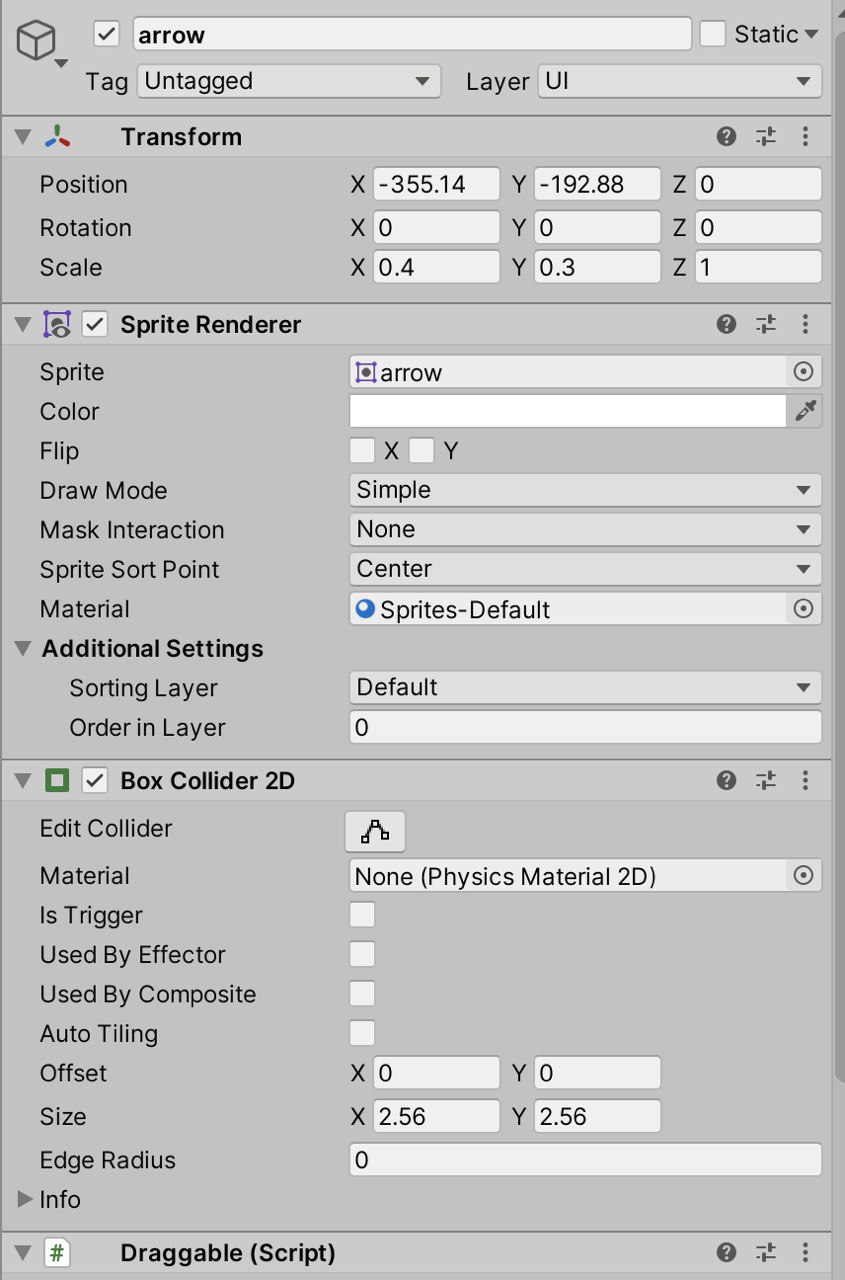
Task: Enable the Is Trigger checkbox
Action: pos(362,914)
